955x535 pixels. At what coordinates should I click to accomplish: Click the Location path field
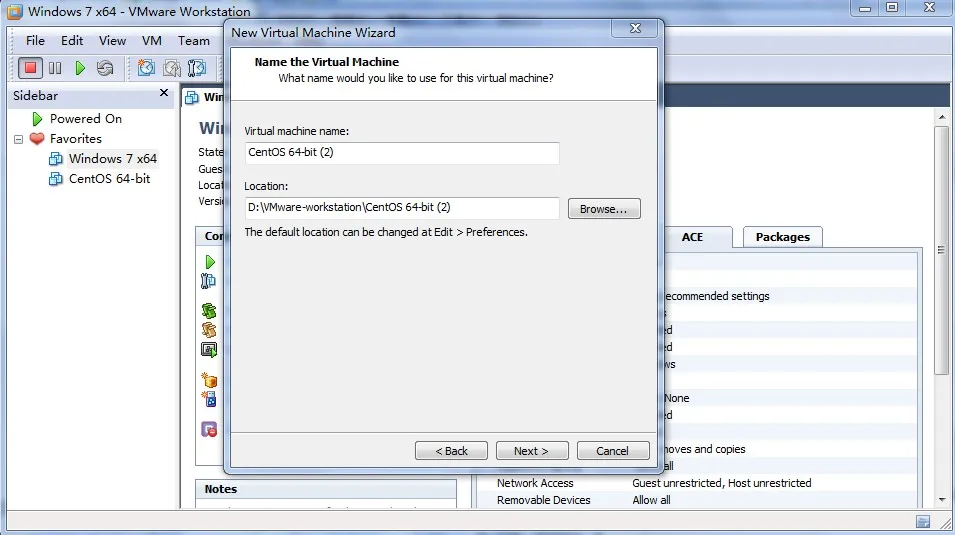point(402,207)
